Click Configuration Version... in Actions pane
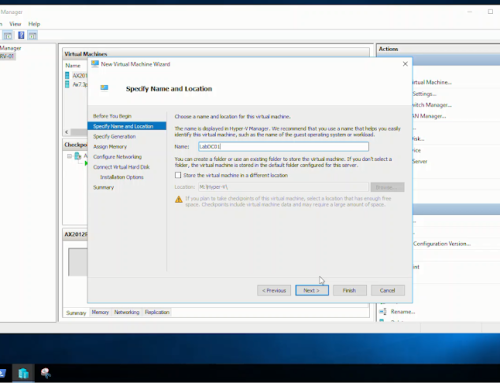This screenshot has width=500, height=383. point(442,244)
